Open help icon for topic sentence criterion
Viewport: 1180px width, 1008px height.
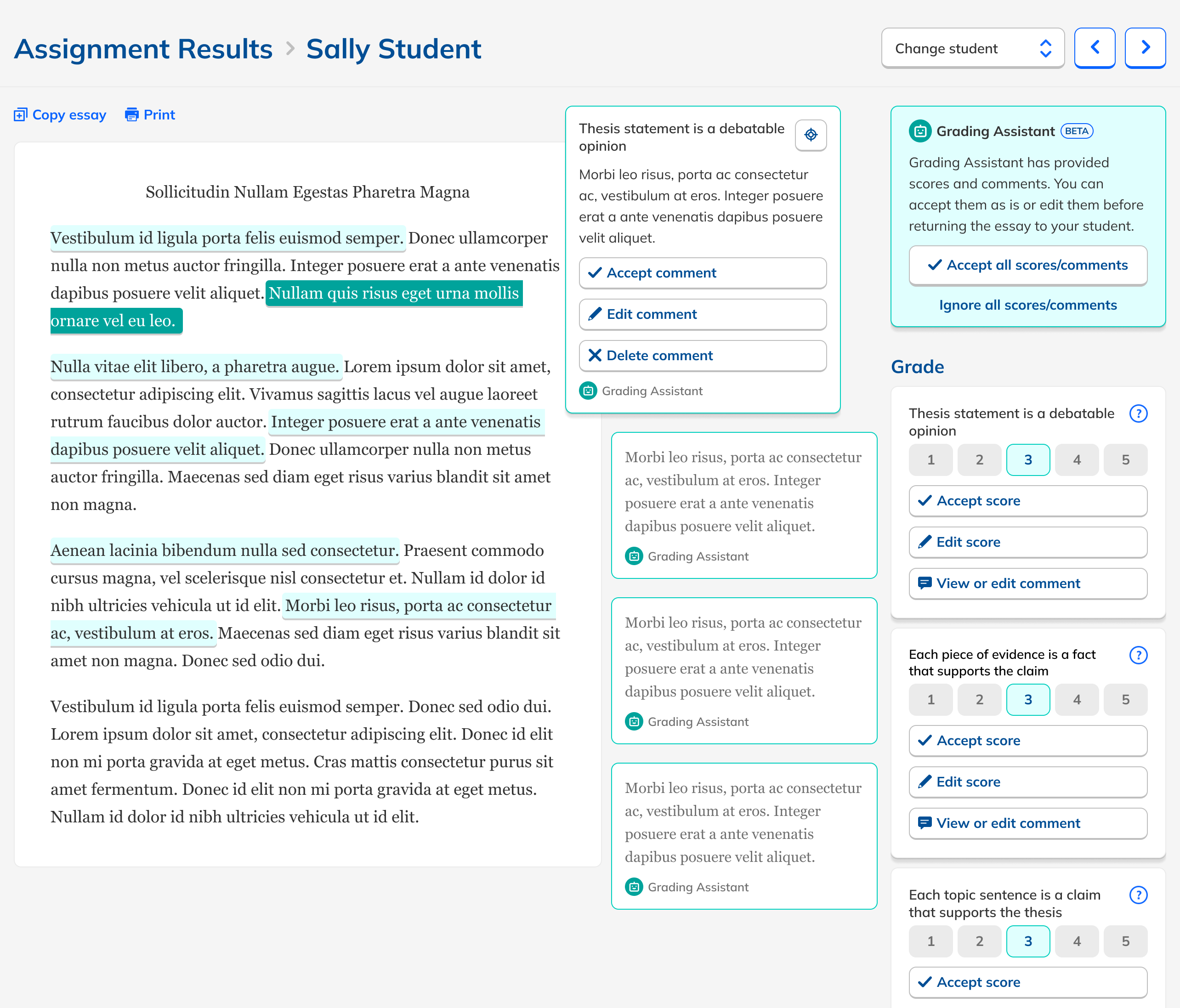(1138, 895)
